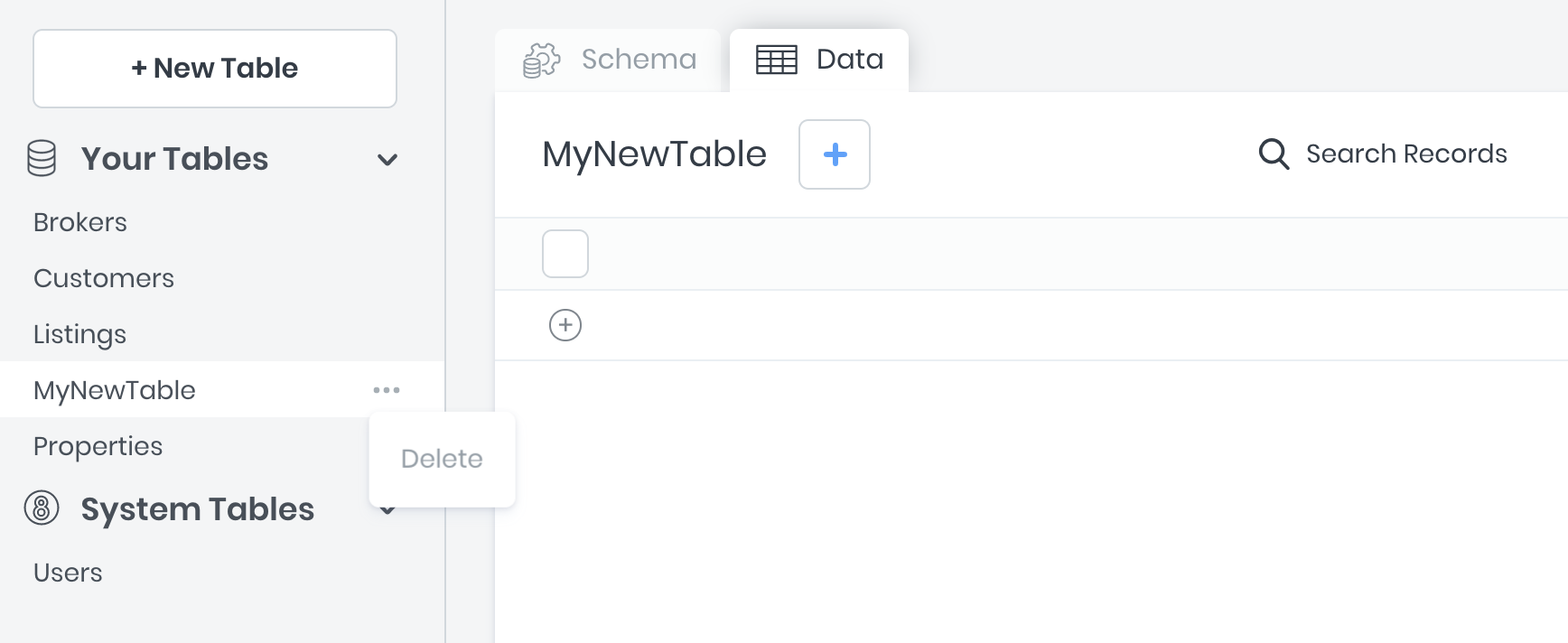Click the System Tables icon
Viewport: 1568px width, 643px height.
point(42,508)
